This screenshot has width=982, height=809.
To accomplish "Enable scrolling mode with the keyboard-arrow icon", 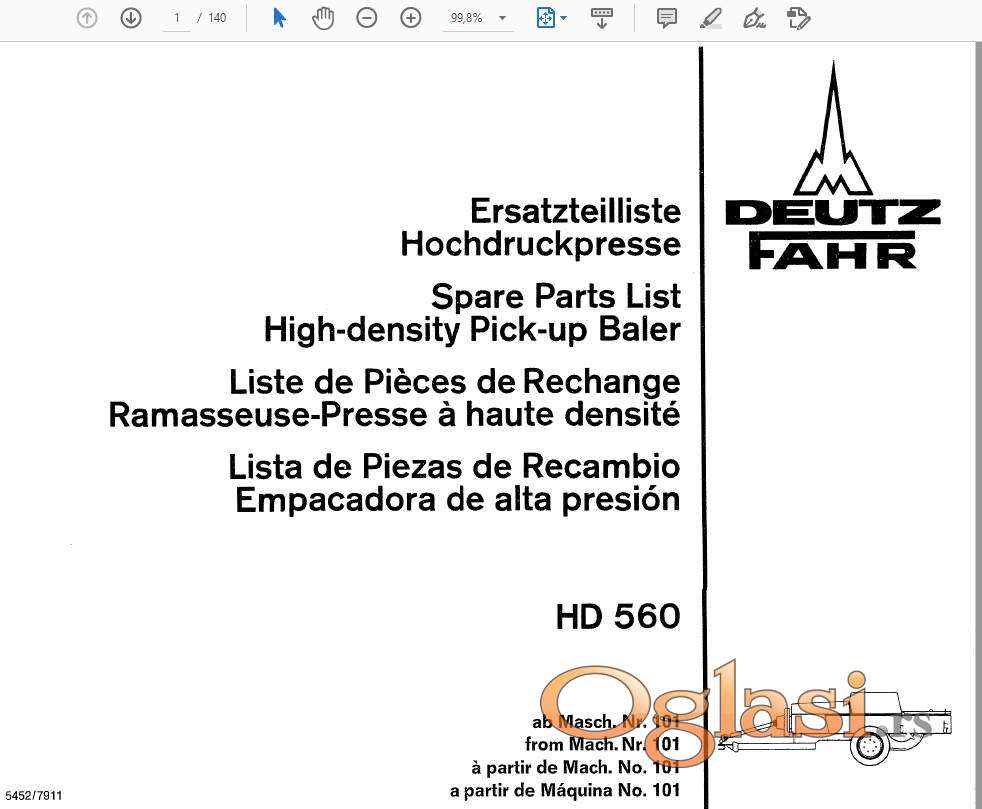I will pos(602,18).
